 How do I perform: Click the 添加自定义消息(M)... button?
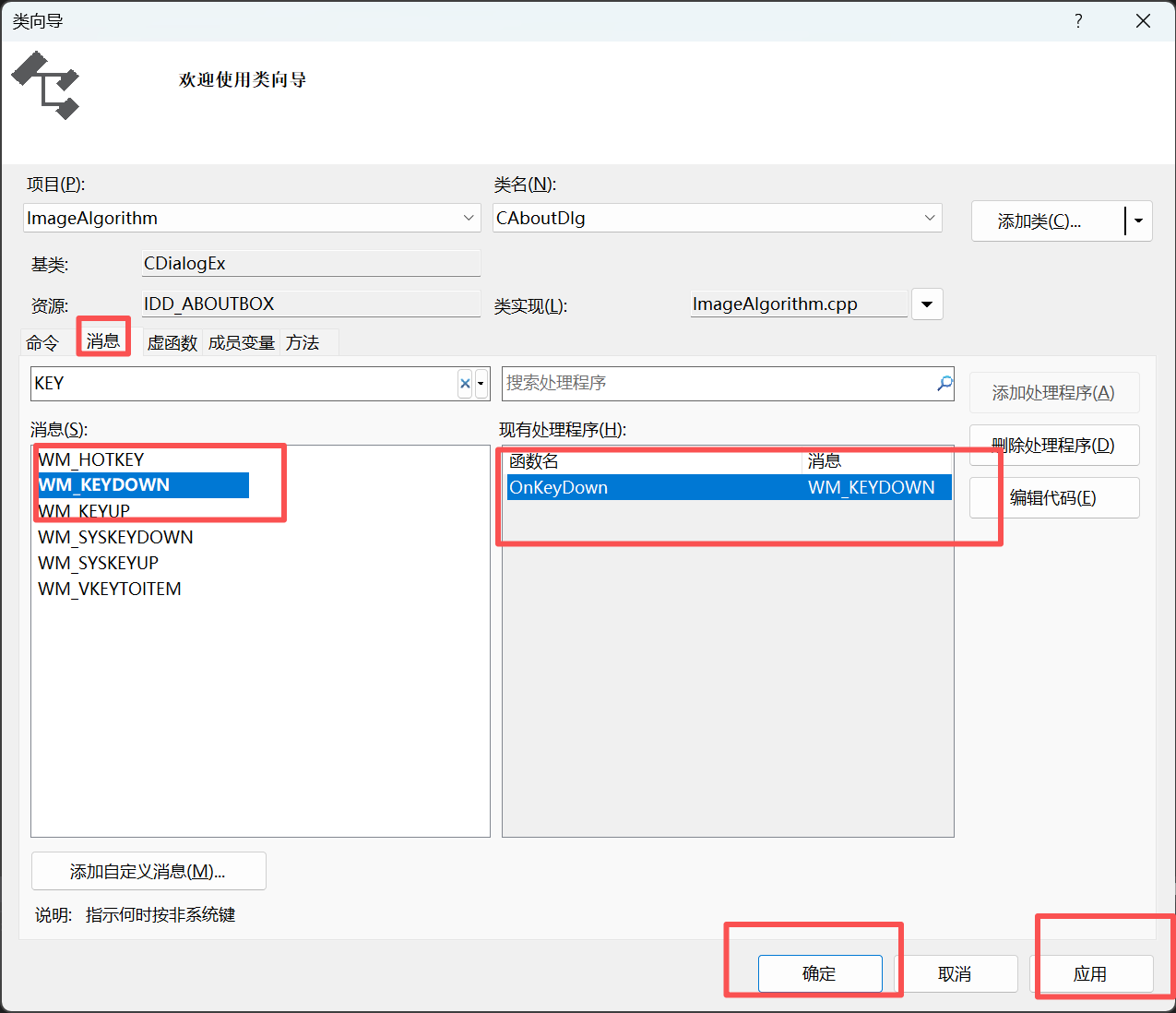(148, 871)
